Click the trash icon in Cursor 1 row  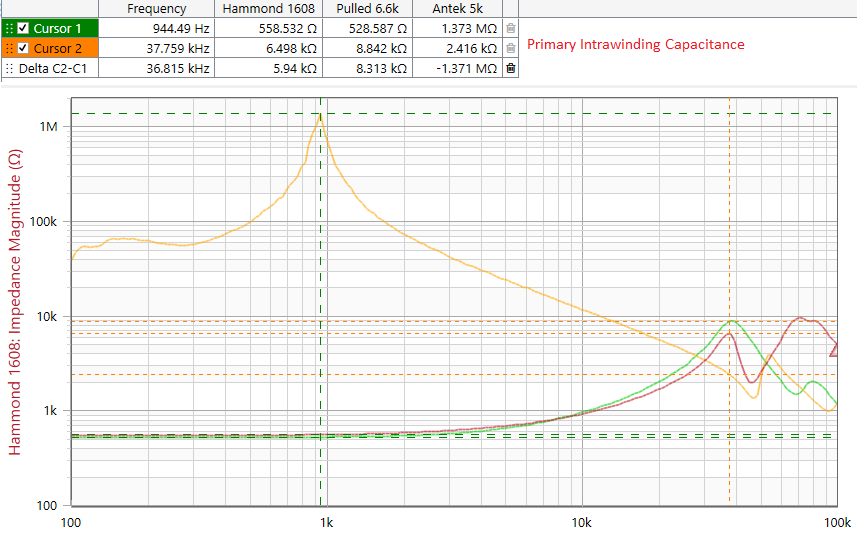[x=510, y=28]
